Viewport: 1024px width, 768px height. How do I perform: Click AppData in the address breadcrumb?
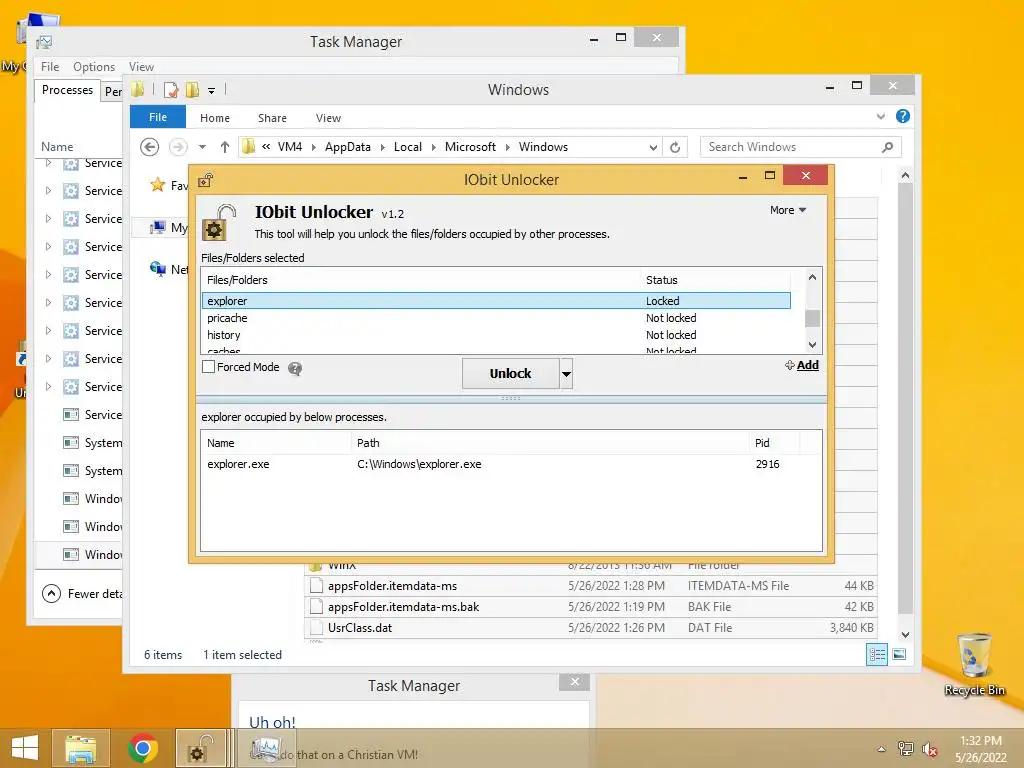347,147
